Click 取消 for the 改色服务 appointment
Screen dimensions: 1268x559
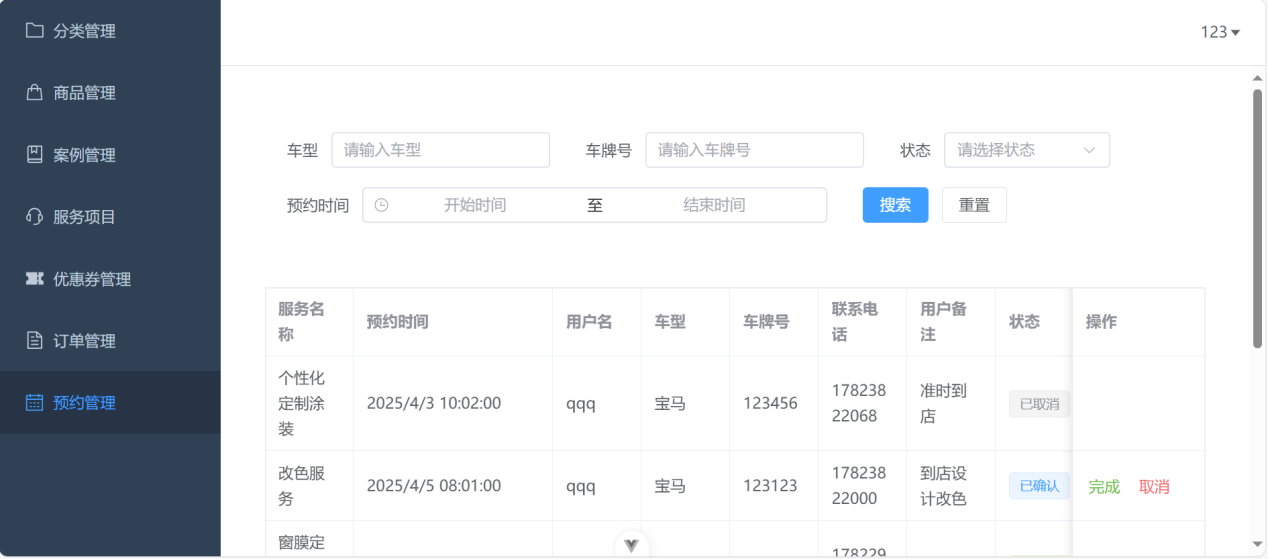click(x=1154, y=487)
